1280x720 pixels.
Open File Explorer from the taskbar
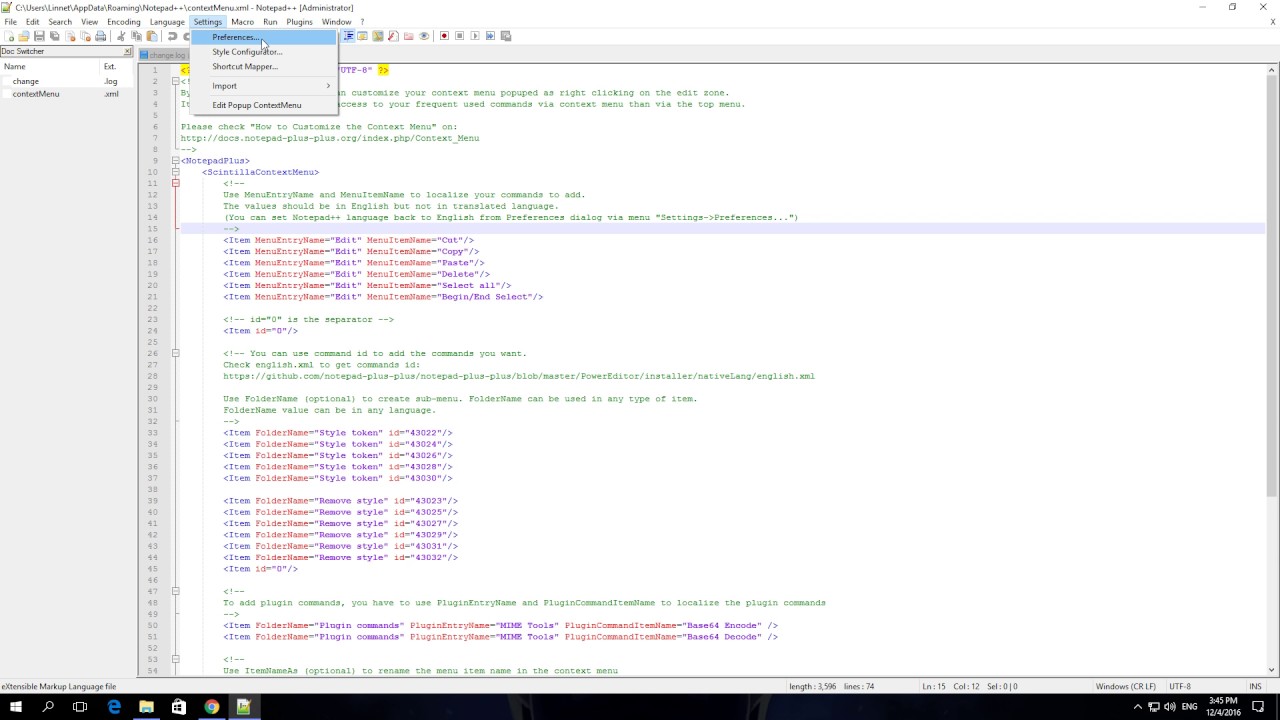[x=146, y=707]
